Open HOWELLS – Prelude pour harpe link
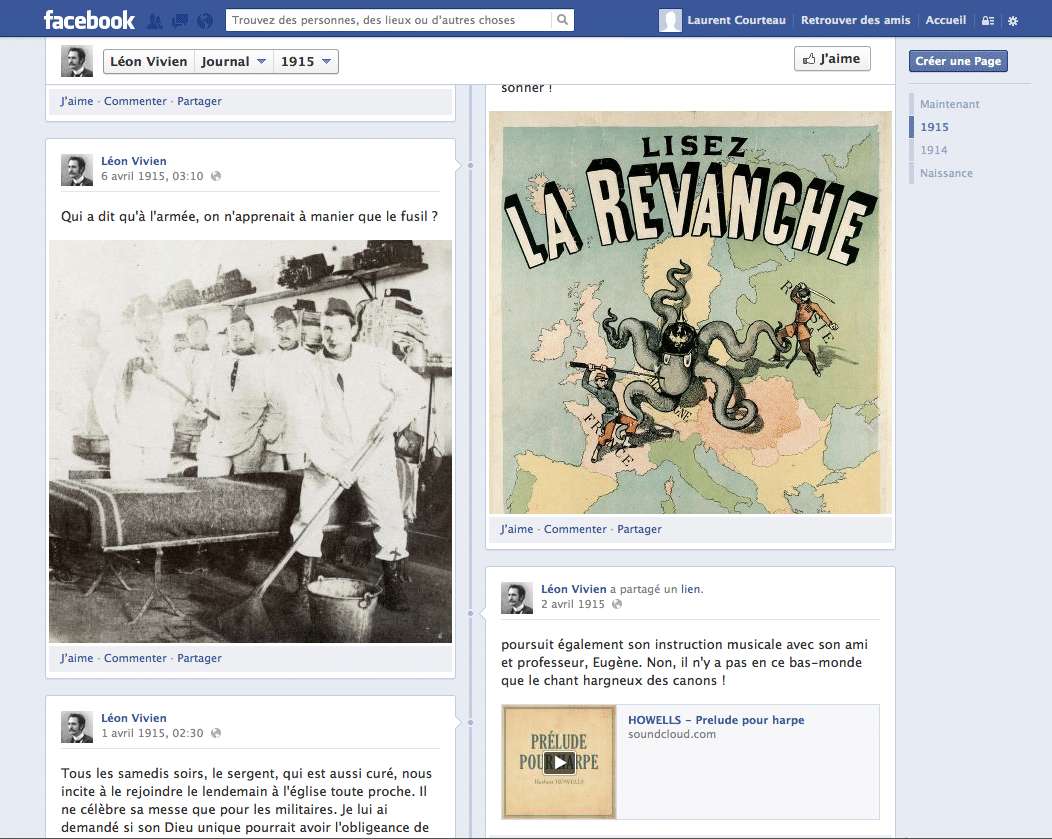Viewport: 1052px width, 839px height. (716, 720)
